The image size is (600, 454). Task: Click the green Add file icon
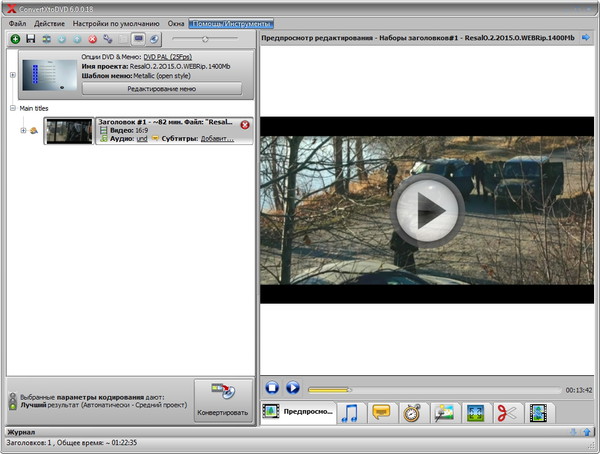(x=15, y=39)
